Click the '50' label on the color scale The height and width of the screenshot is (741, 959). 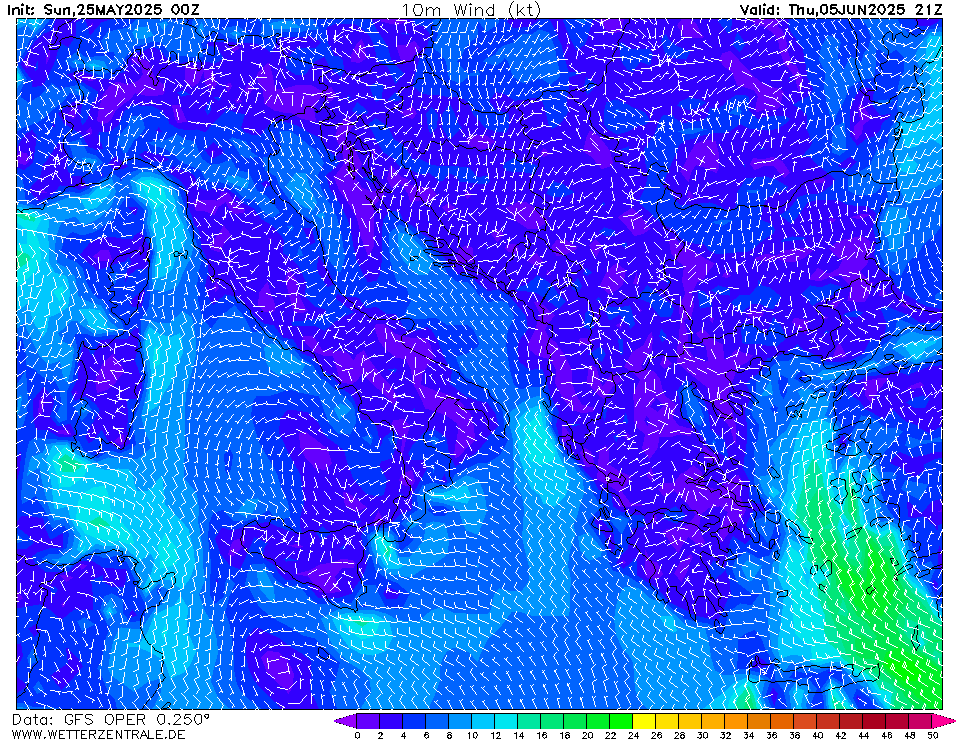(x=933, y=735)
